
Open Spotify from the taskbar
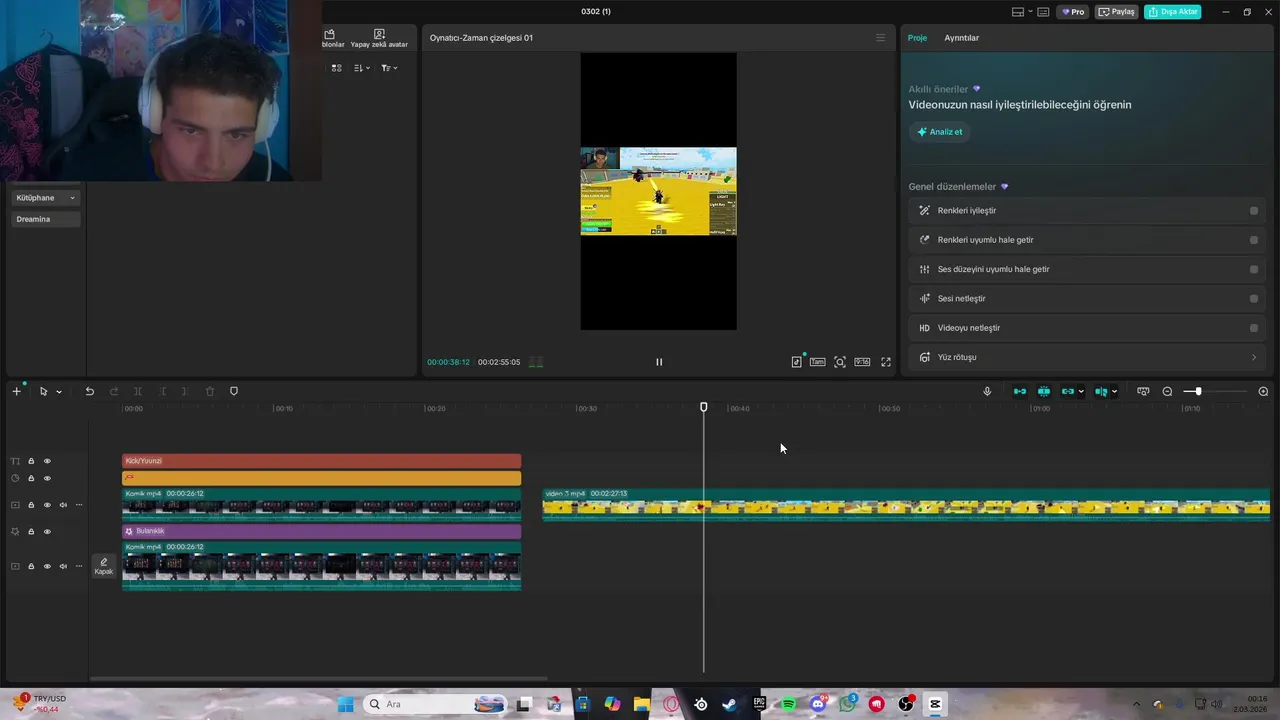788,704
